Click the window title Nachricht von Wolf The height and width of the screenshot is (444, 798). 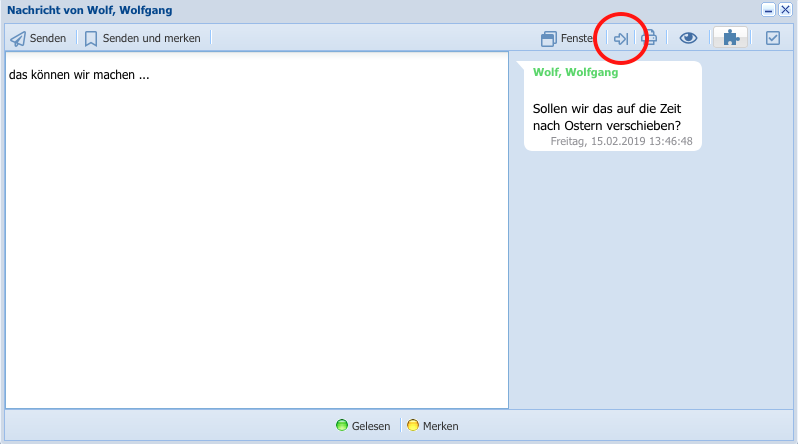pos(89,10)
